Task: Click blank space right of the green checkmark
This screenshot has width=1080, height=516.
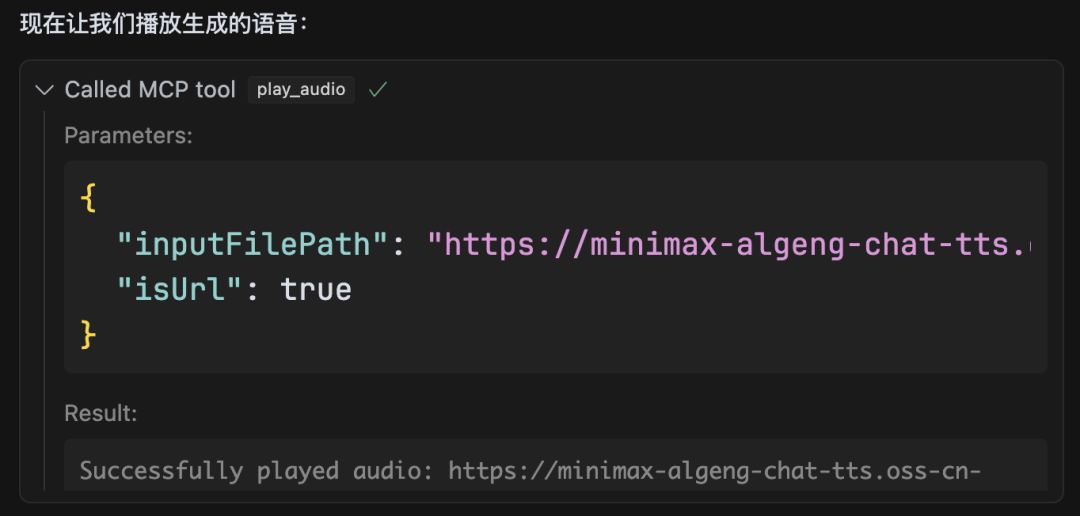Action: pos(700,90)
